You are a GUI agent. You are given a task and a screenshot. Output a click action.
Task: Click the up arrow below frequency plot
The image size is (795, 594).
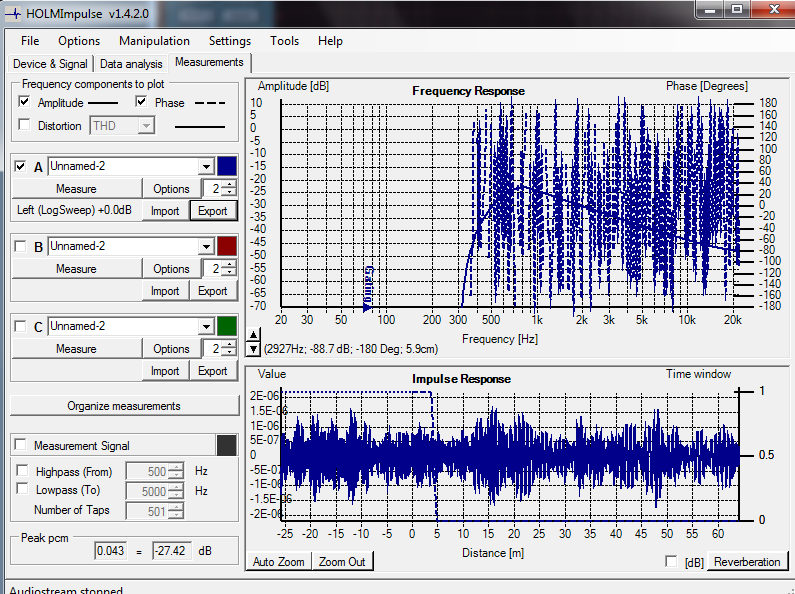point(254,334)
